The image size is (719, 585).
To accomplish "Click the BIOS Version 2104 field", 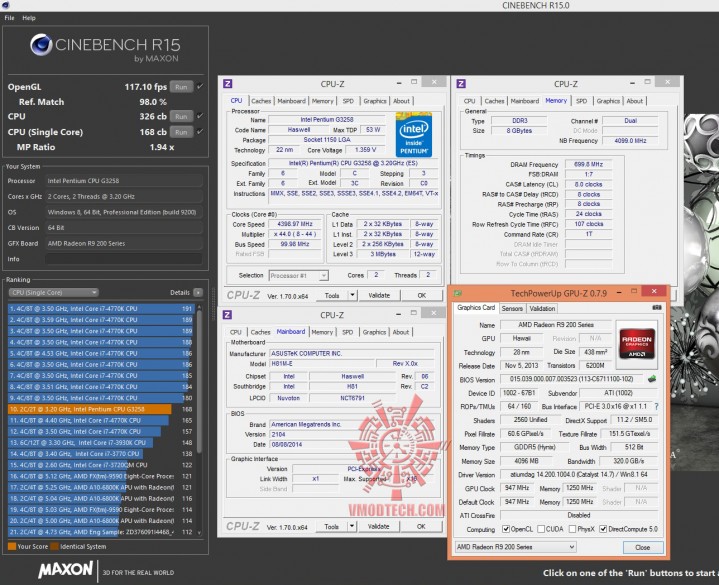I will pyautogui.click(x=352, y=434).
